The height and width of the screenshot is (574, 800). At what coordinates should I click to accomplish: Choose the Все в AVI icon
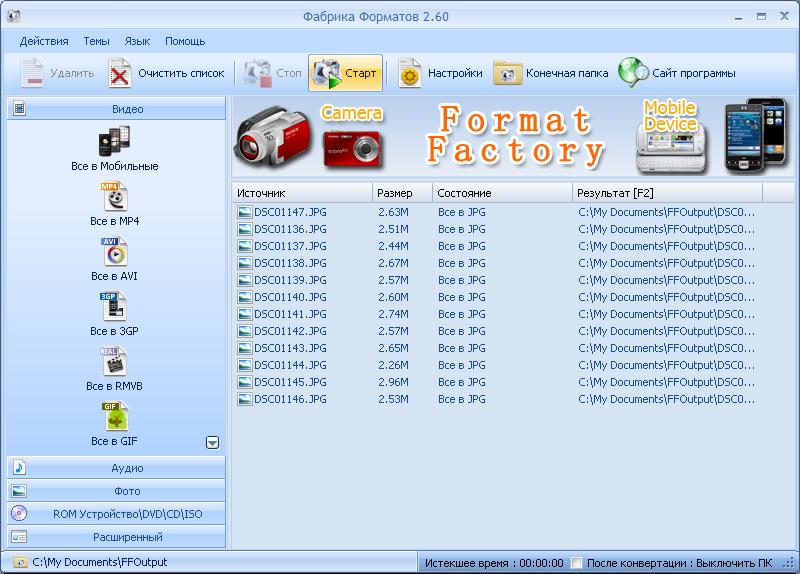[x=115, y=252]
